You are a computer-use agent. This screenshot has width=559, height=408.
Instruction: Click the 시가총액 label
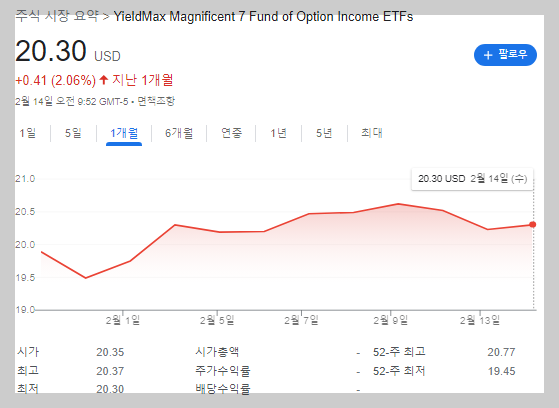pos(217,352)
